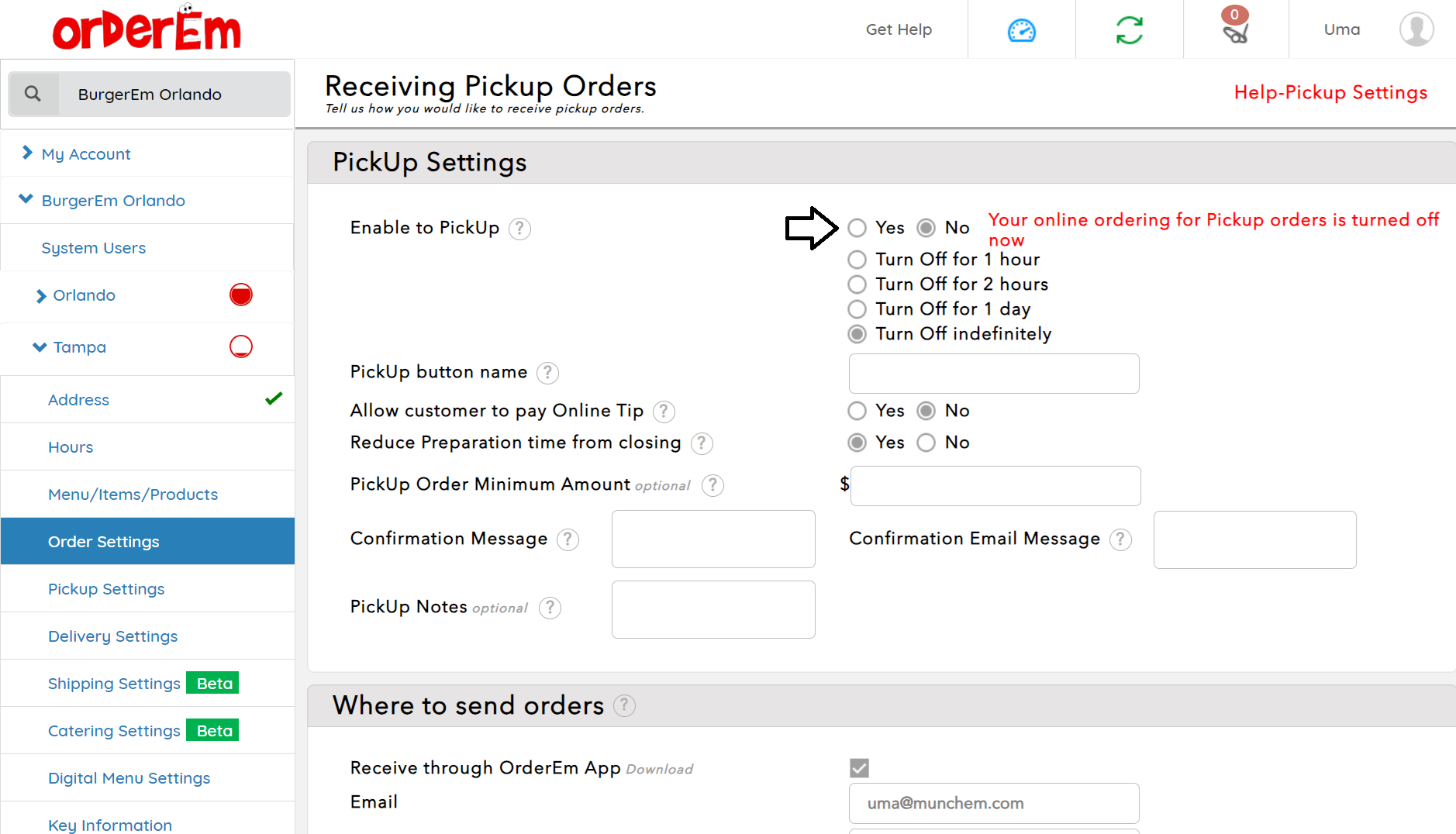Collapse the Tampa location tree
The width and height of the screenshot is (1456, 834).
(40, 347)
